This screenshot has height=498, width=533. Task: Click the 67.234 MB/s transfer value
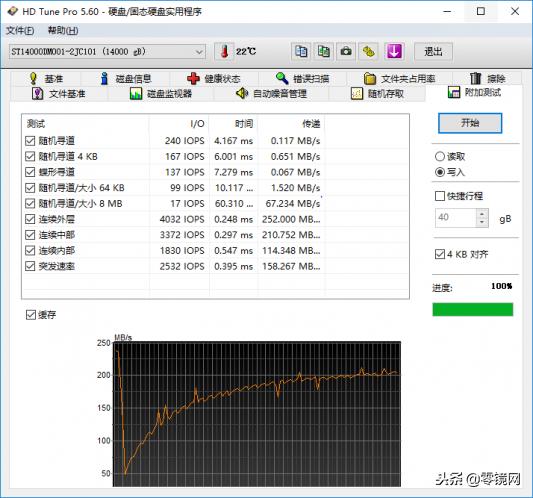click(293, 204)
